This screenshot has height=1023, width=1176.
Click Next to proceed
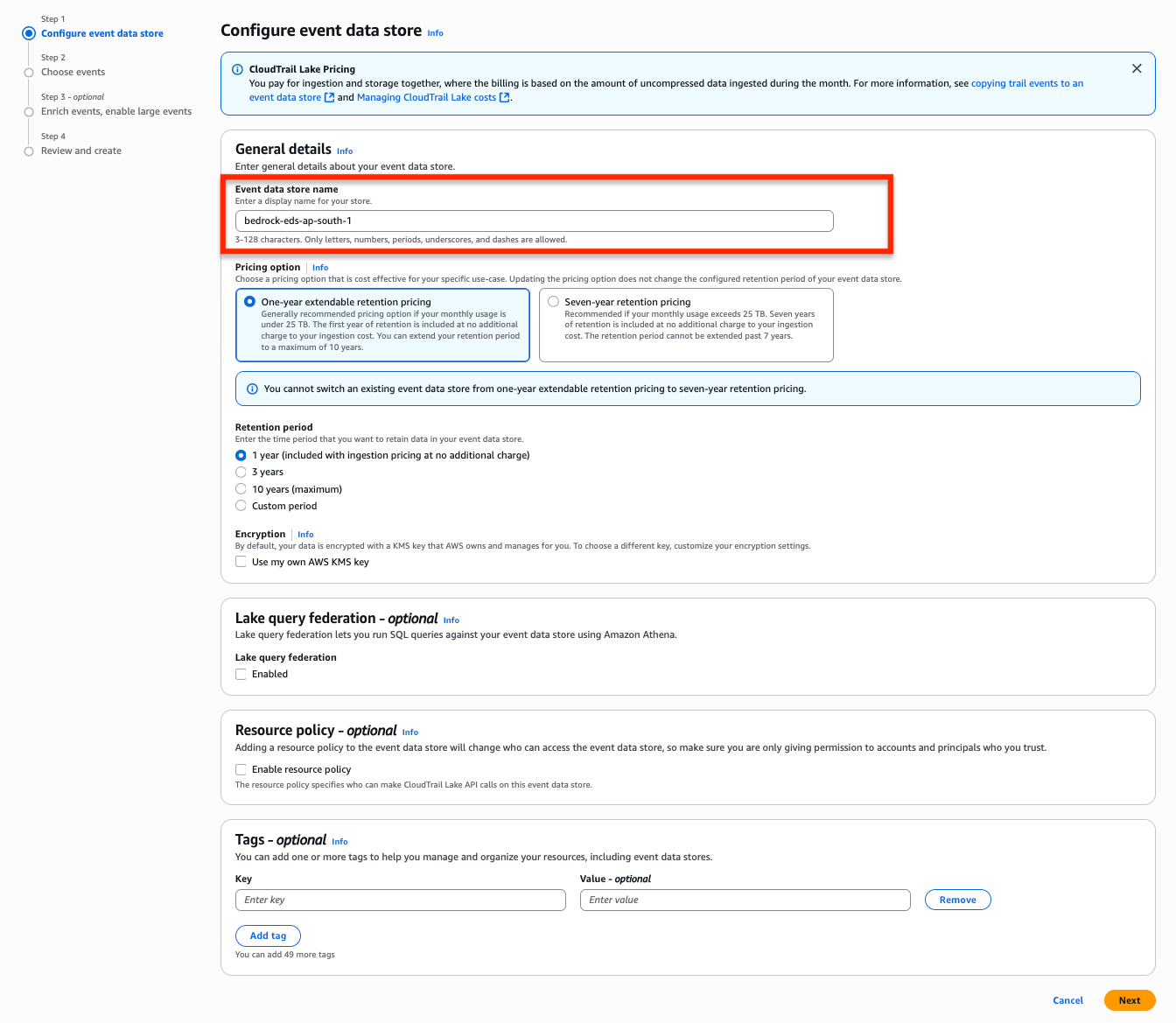click(1129, 1000)
